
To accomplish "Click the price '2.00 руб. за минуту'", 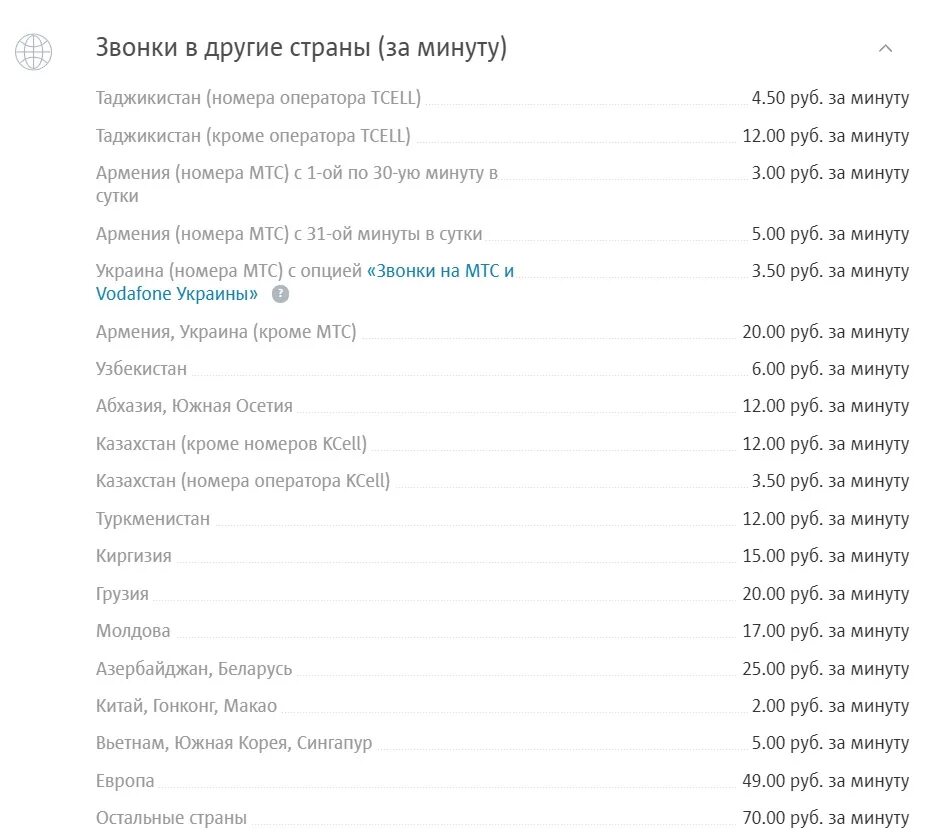I will coord(830,706).
